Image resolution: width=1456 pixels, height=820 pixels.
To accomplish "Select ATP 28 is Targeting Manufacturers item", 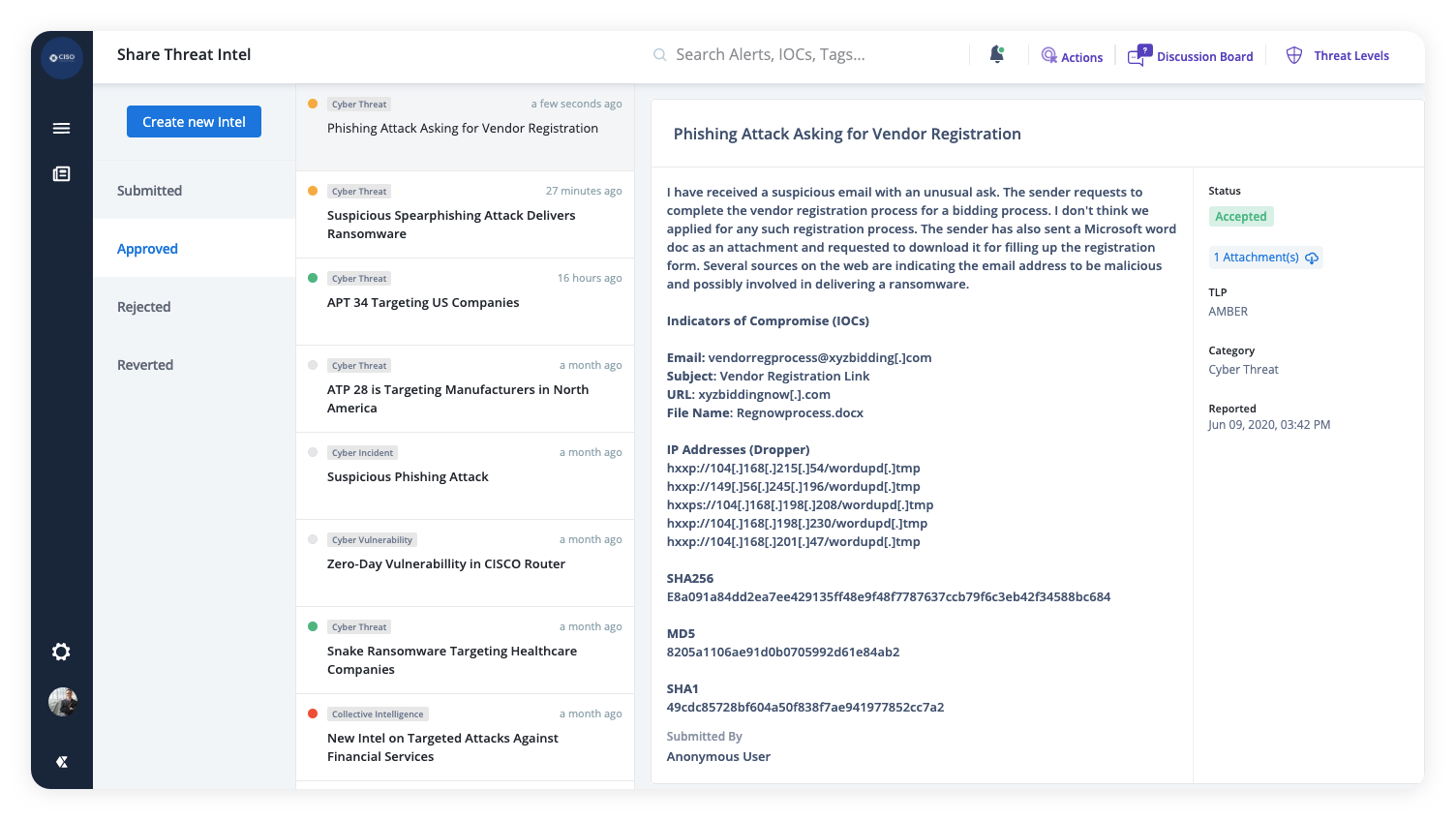I will click(x=465, y=389).
